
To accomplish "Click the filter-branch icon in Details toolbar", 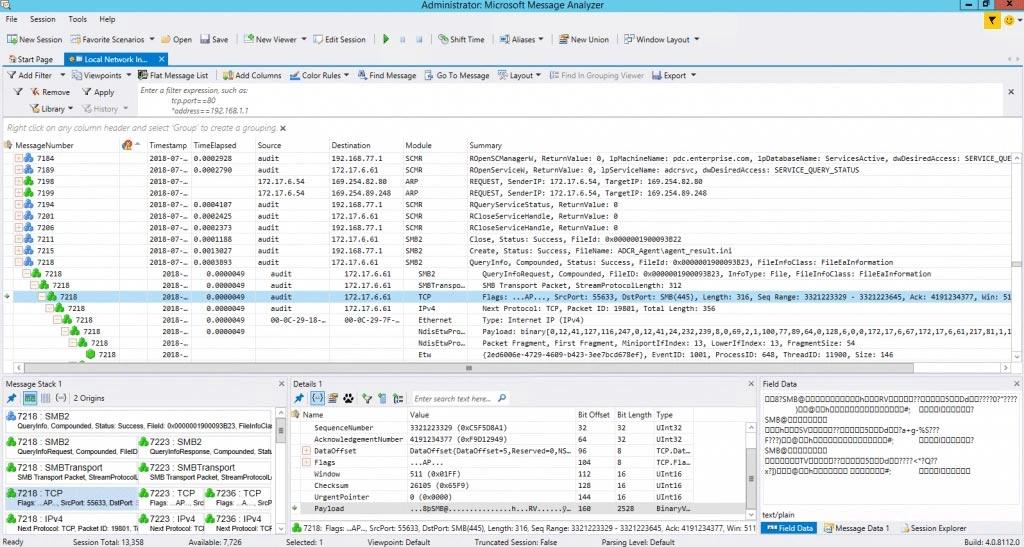I will coord(367,398).
